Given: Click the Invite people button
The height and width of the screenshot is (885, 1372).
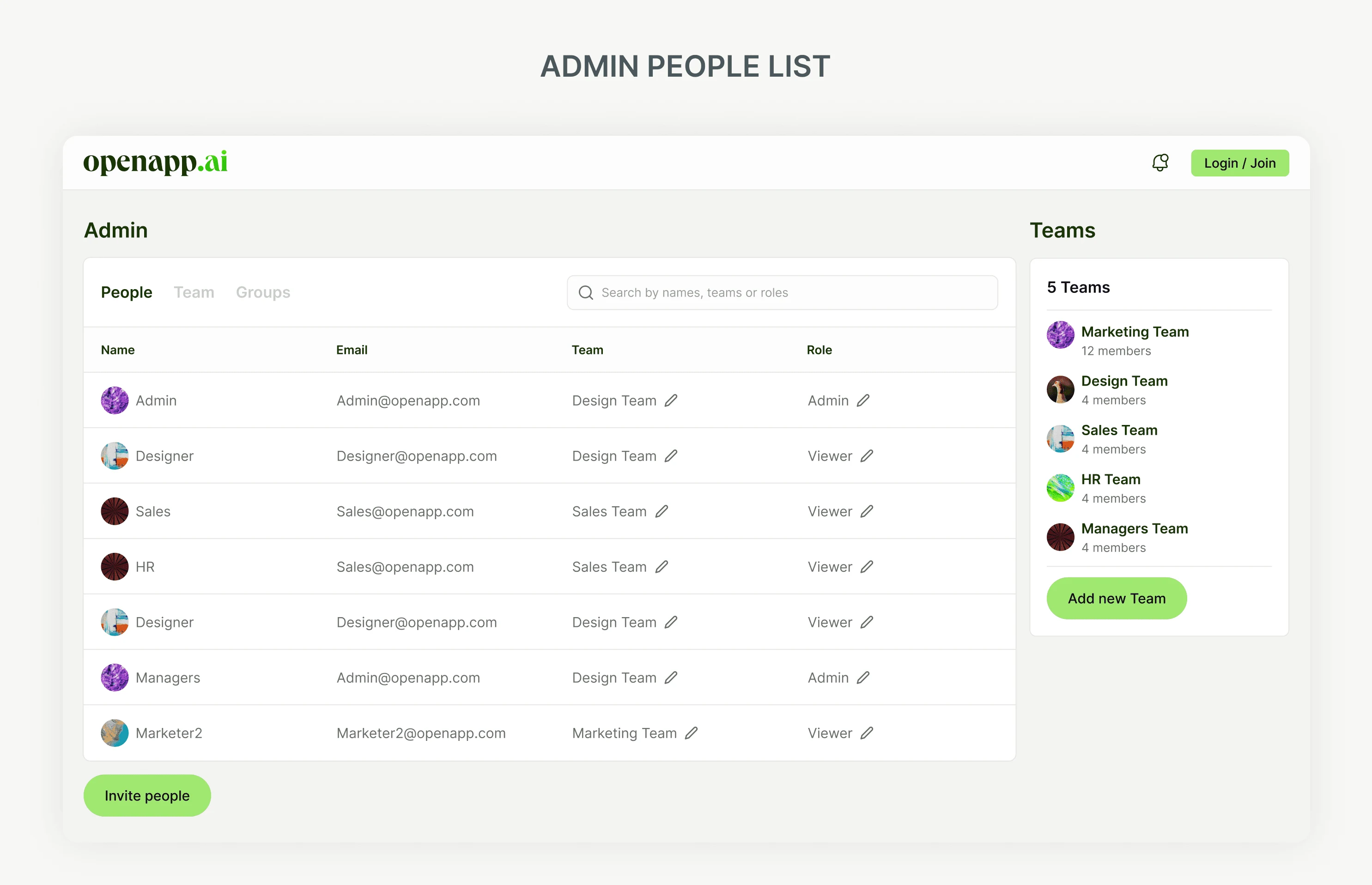Looking at the screenshot, I should pyautogui.click(x=147, y=796).
